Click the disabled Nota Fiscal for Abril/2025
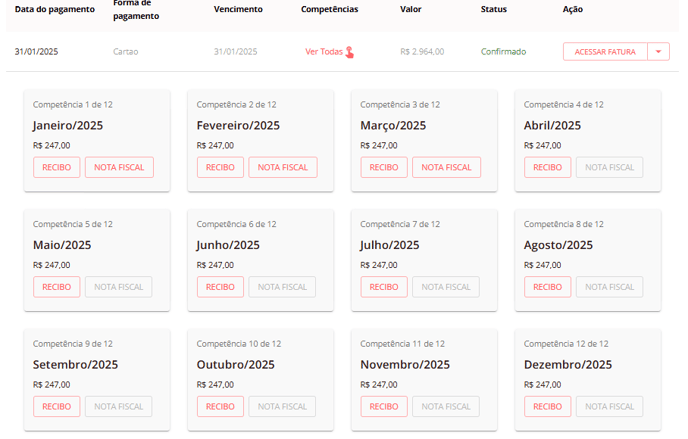The image size is (688, 439). coord(609,167)
